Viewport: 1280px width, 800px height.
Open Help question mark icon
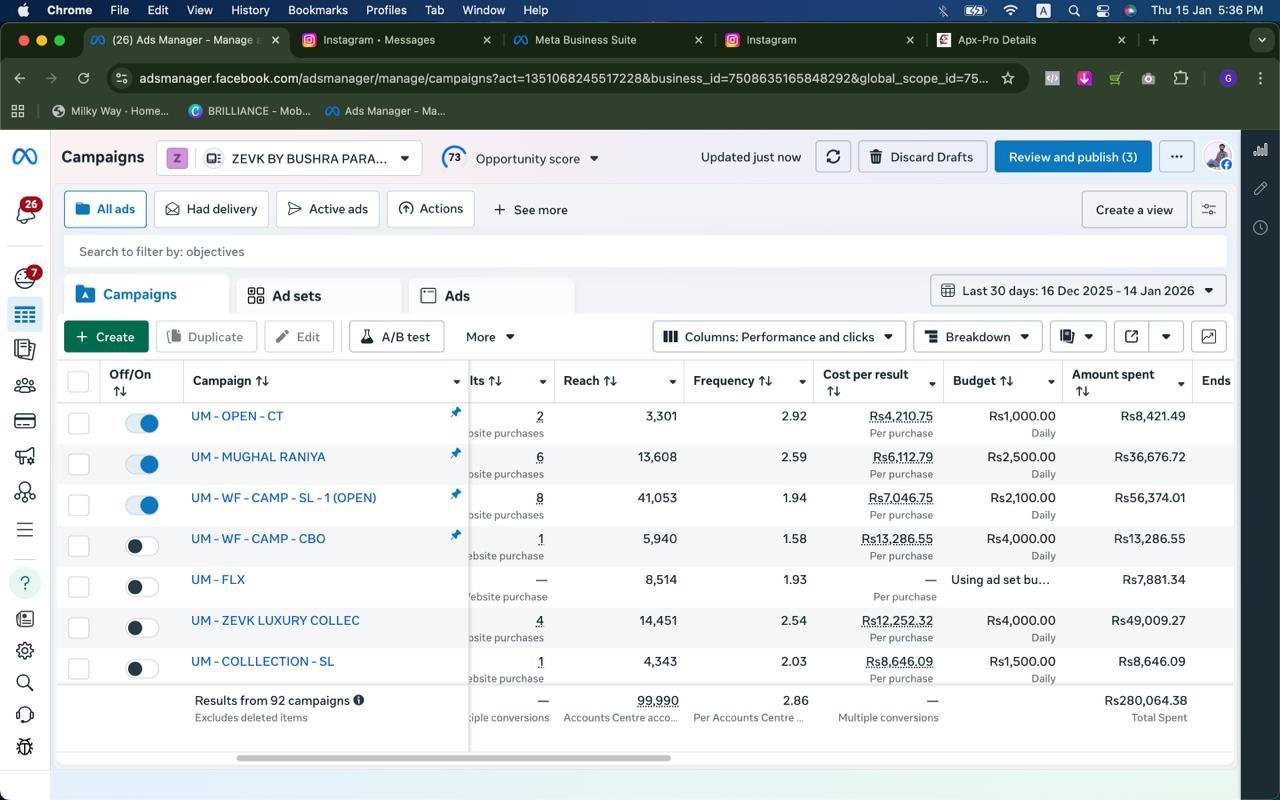point(25,582)
